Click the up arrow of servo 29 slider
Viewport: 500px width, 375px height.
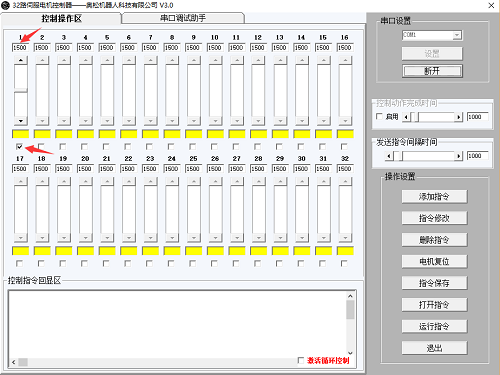tap(280, 181)
